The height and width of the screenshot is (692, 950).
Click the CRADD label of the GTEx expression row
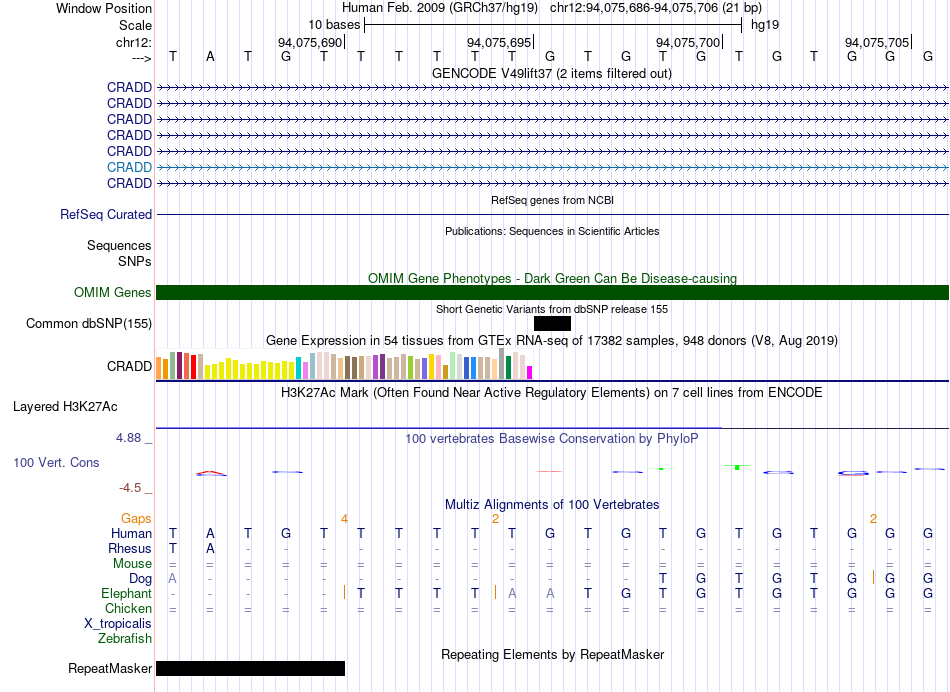pos(129,367)
